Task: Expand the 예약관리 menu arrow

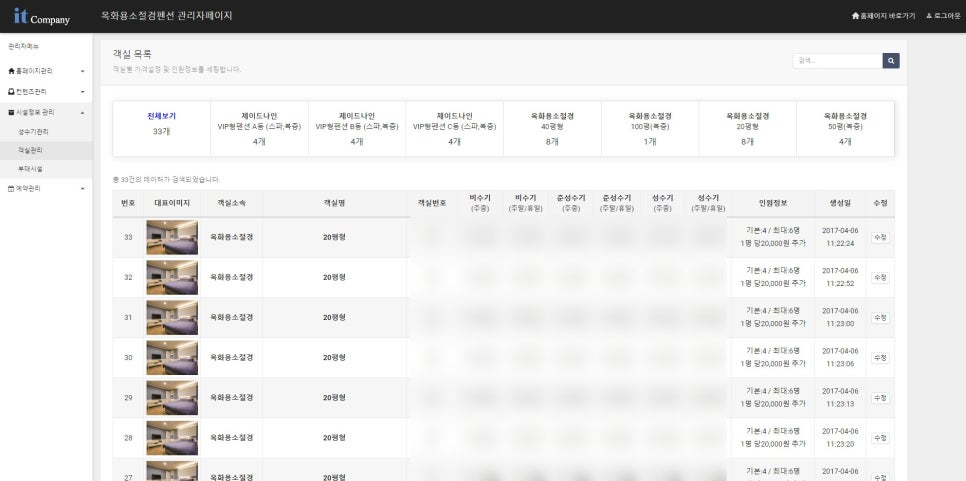Action: click(83, 189)
